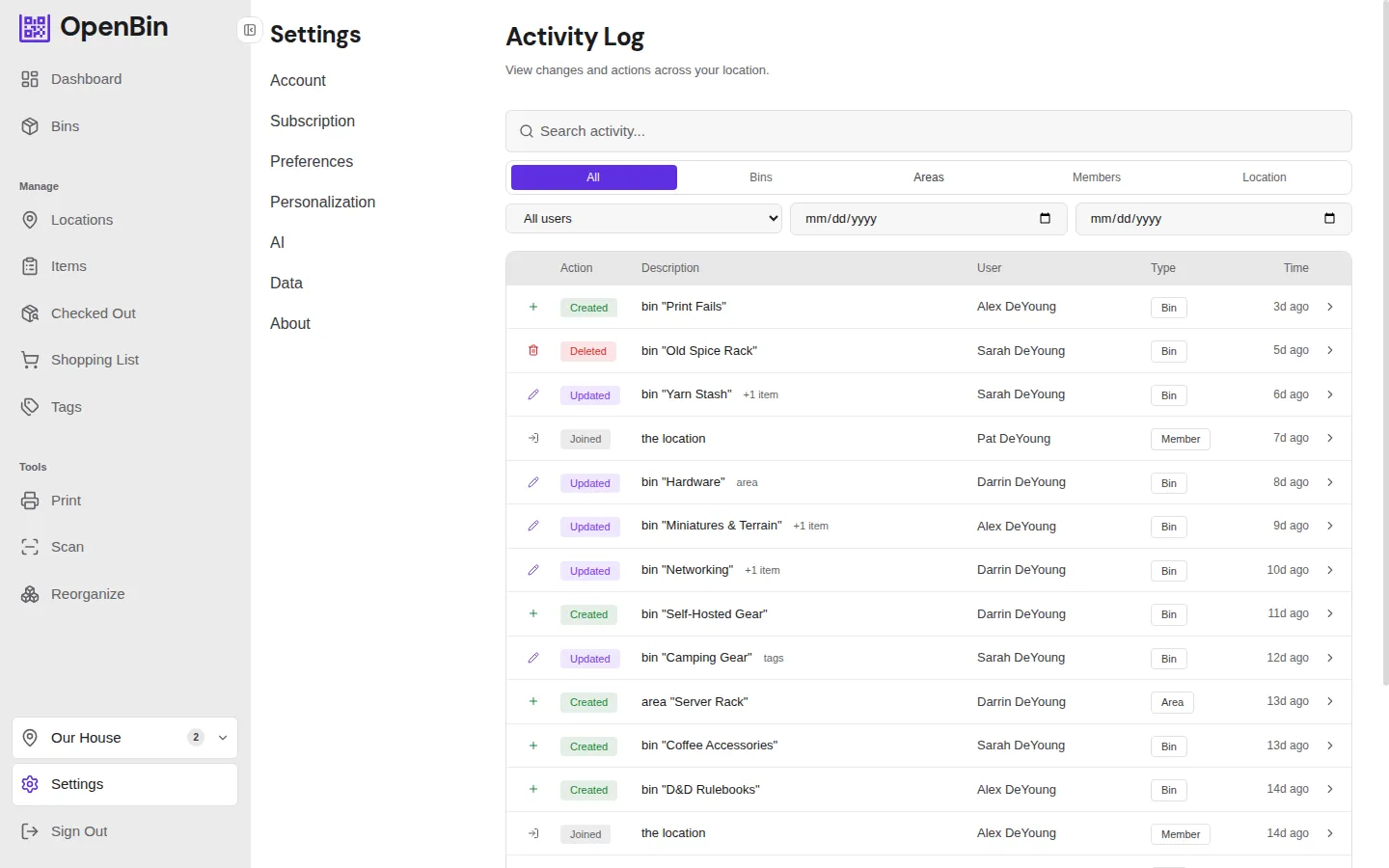Expand the Self-Hosted Gear row chevron
The height and width of the screenshot is (868, 1389).
pos(1330,613)
